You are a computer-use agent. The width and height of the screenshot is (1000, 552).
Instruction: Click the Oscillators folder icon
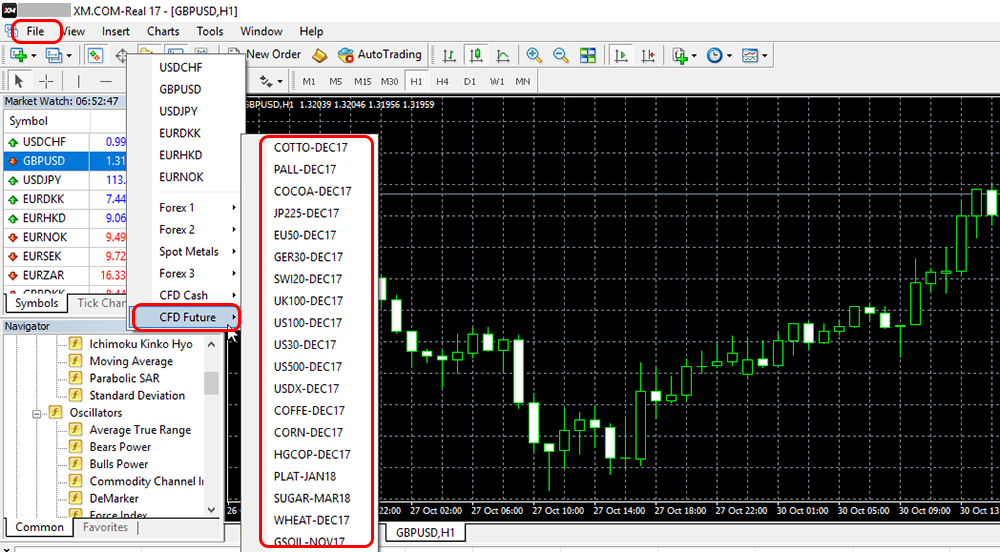[56, 412]
